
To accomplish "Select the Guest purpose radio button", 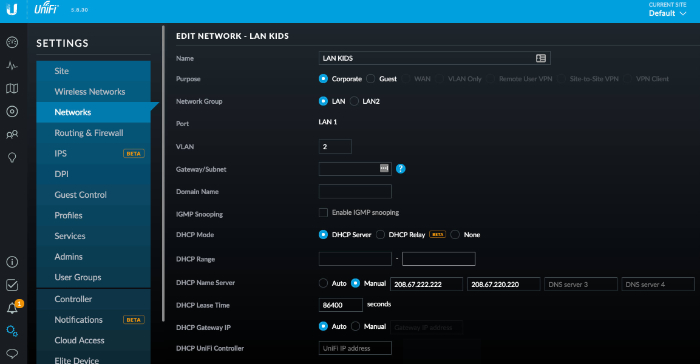I will click(371, 79).
